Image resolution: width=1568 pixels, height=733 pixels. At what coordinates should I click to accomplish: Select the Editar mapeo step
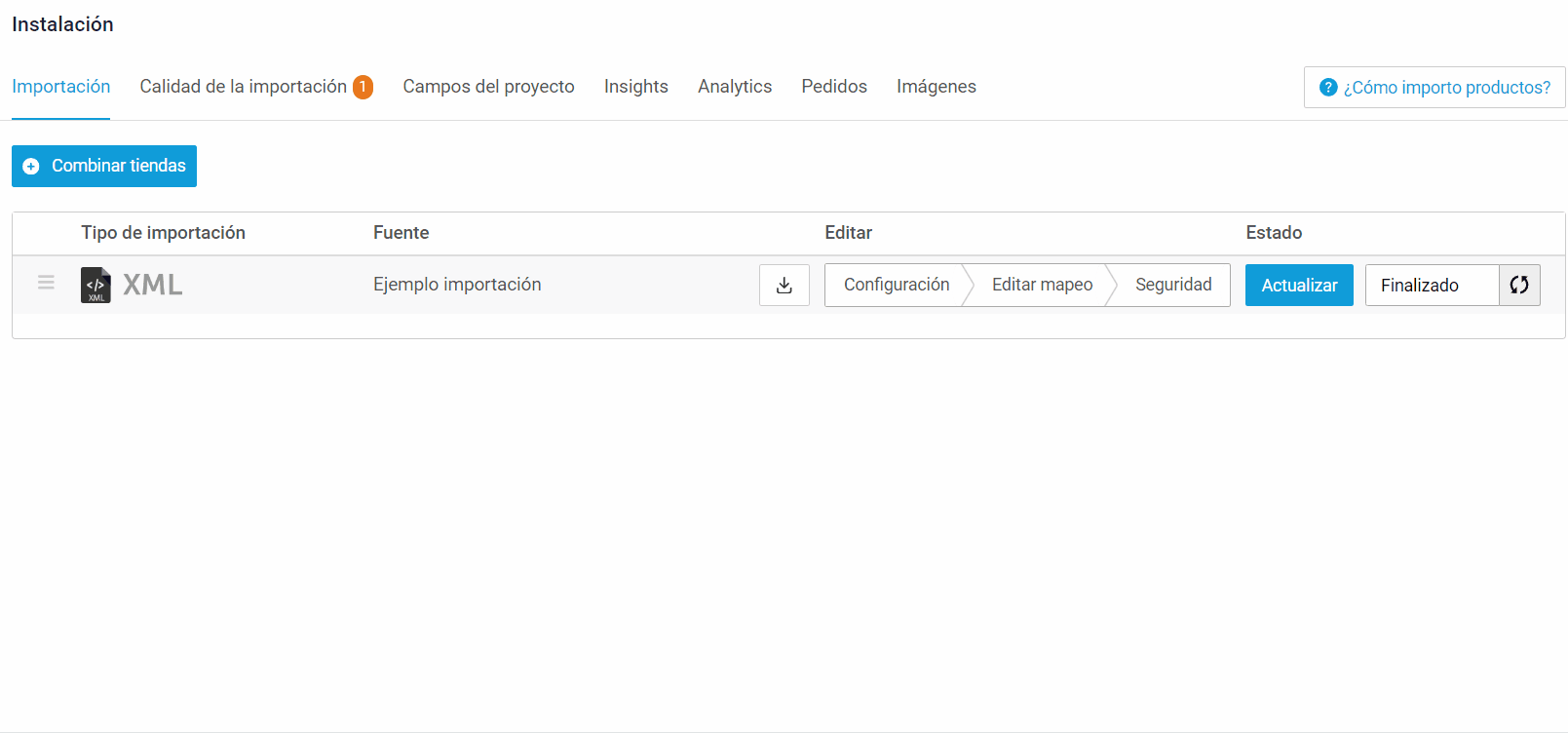[1042, 285]
